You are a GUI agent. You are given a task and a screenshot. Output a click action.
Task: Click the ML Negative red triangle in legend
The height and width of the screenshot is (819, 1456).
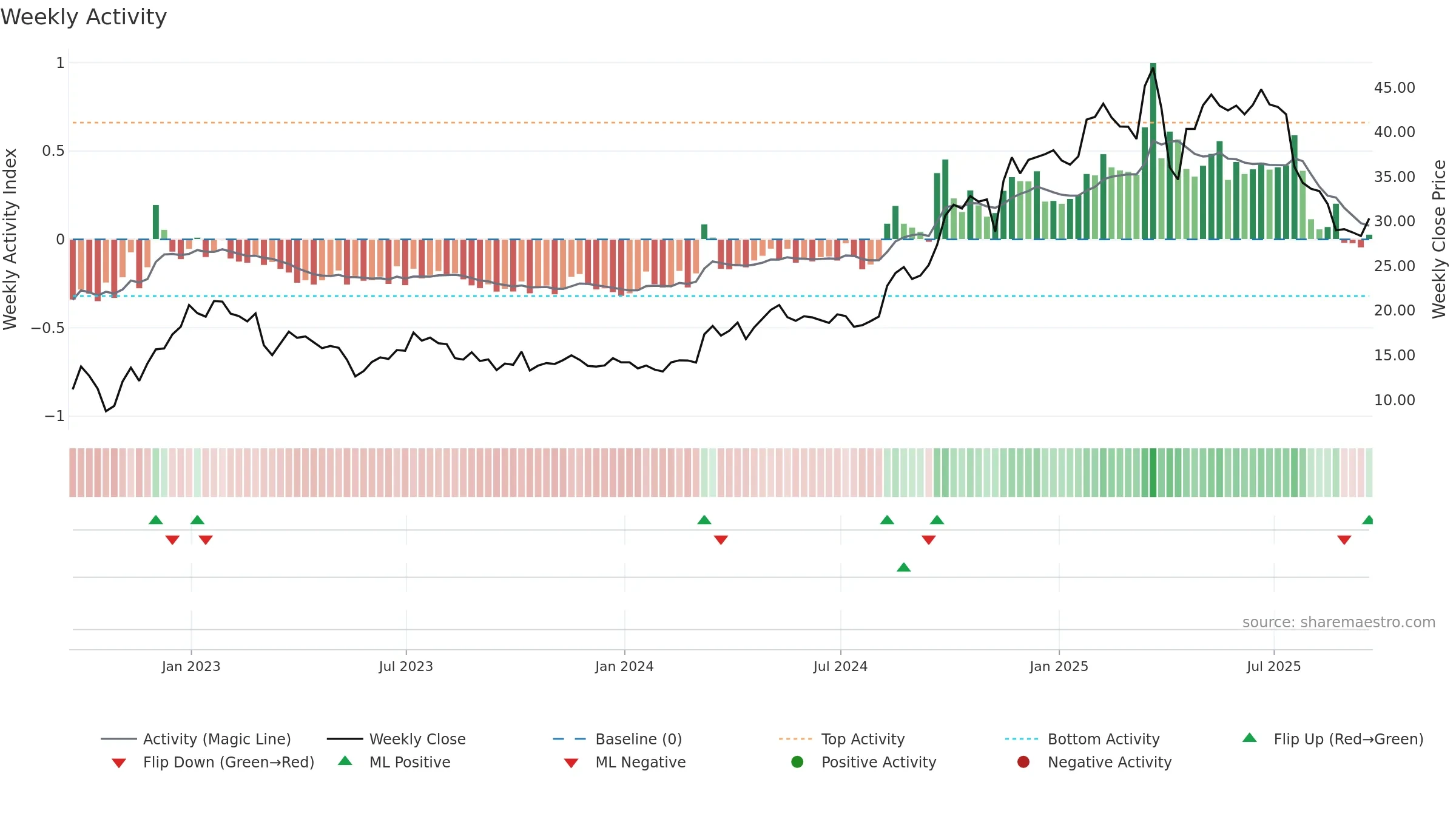[571, 763]
